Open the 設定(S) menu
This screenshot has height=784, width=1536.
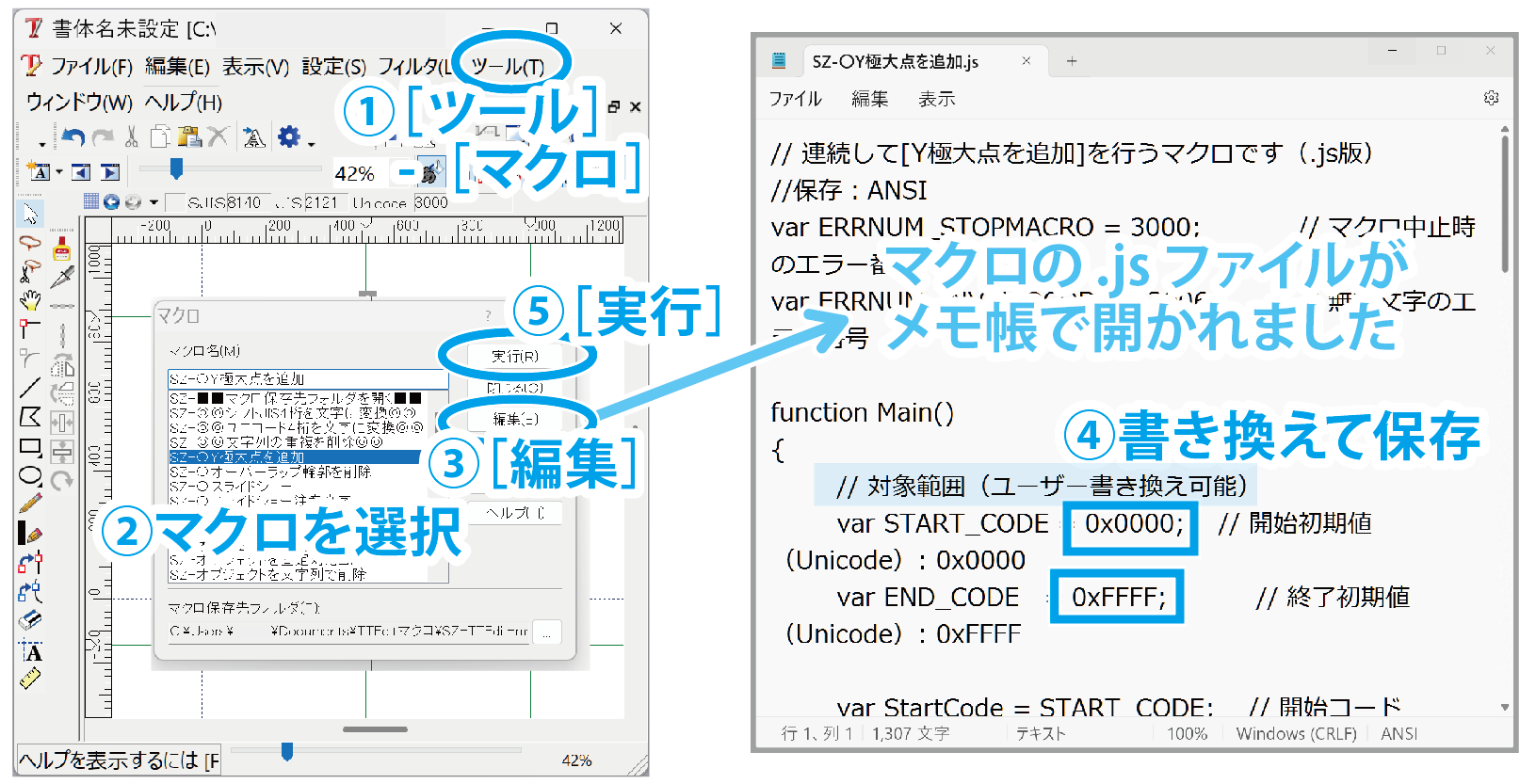(333, 66)
